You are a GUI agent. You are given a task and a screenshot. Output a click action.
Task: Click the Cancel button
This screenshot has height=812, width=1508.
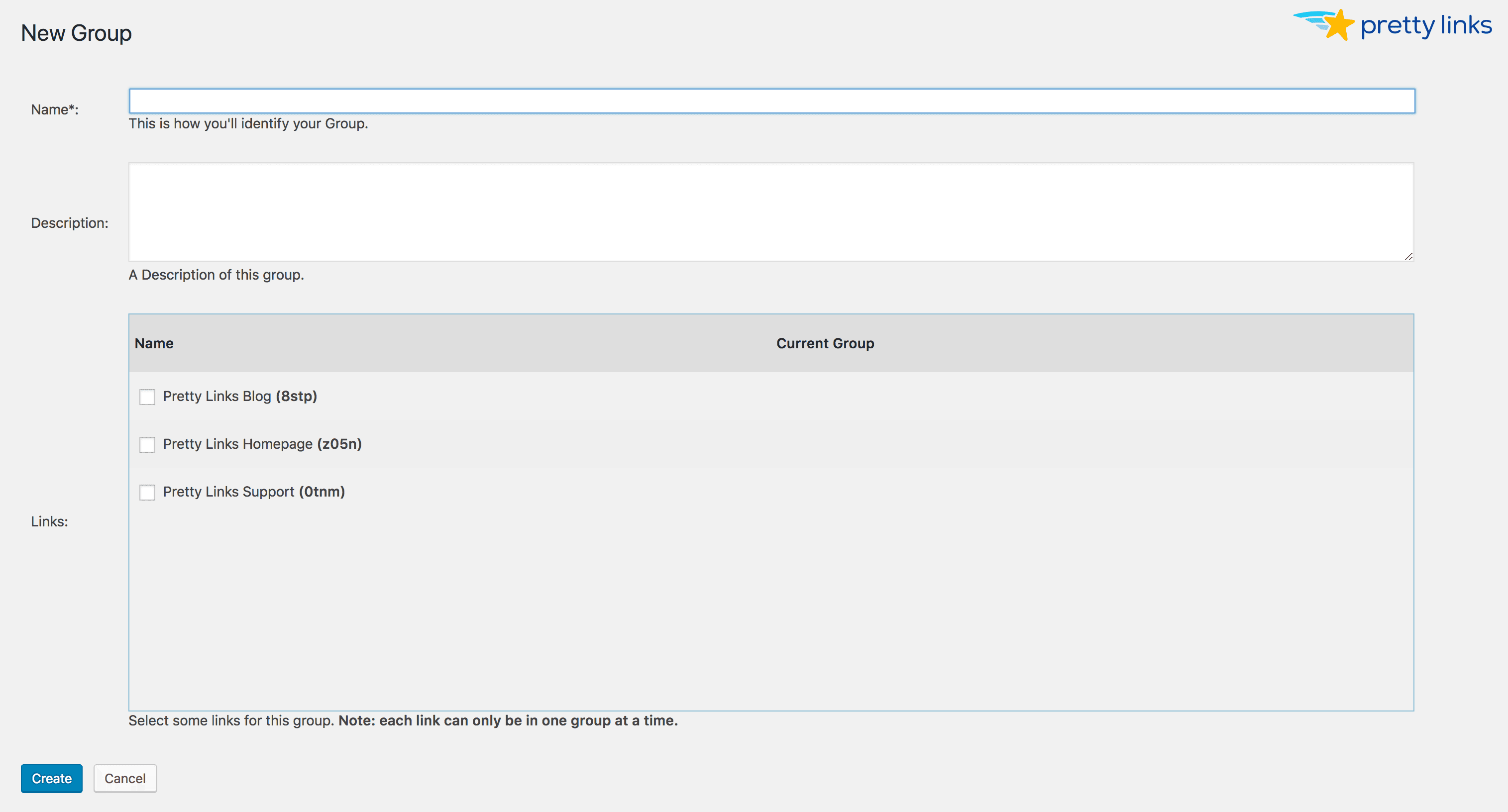point(125,778)
